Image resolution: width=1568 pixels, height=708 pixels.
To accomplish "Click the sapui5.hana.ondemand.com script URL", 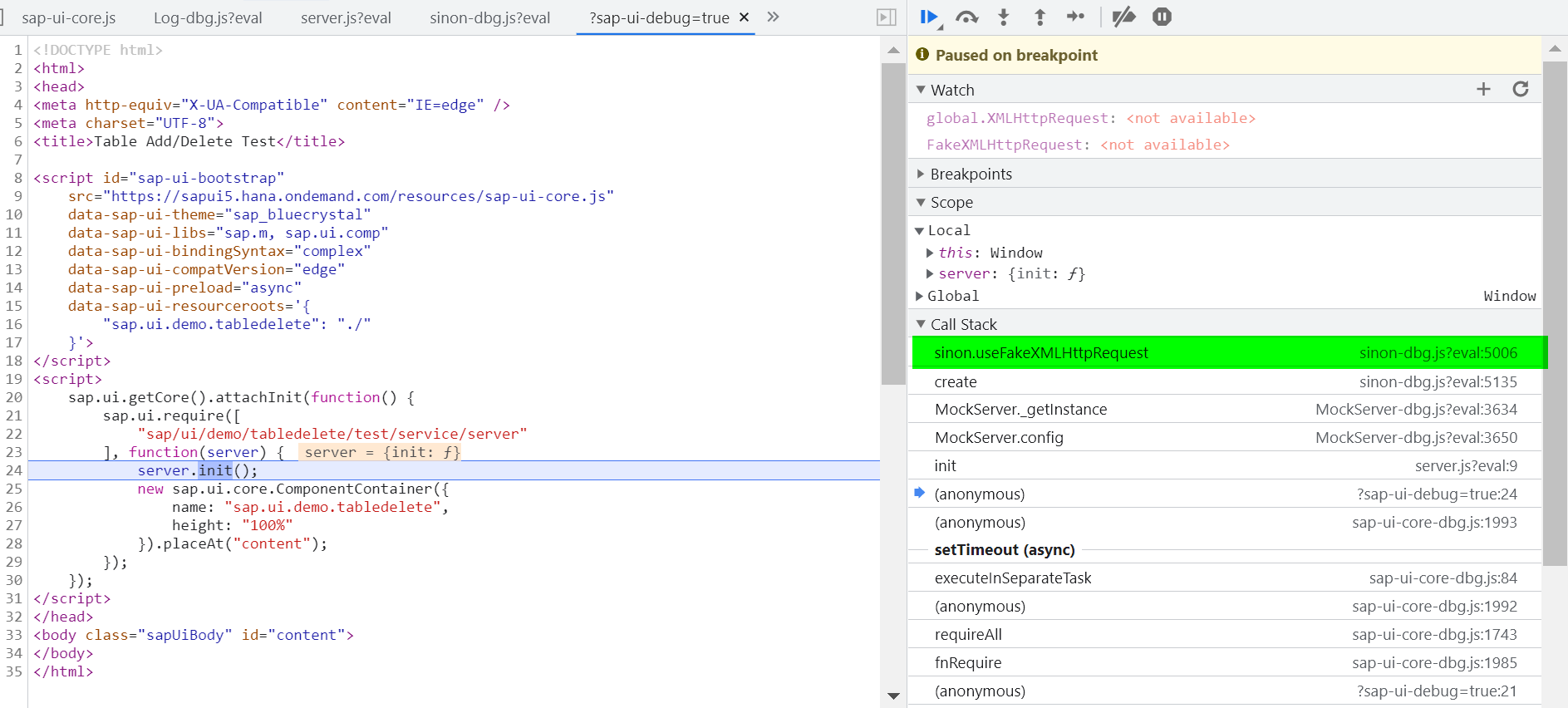I will 358,196.
